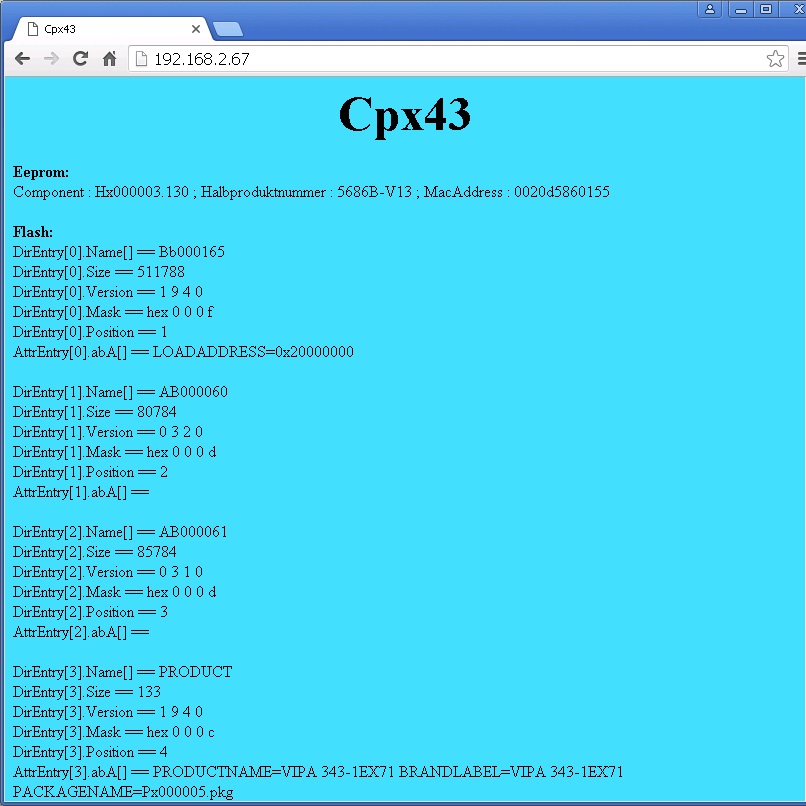Reload the page with refresh icon
This screenshot has width=806, height=806.
point(80,59)
